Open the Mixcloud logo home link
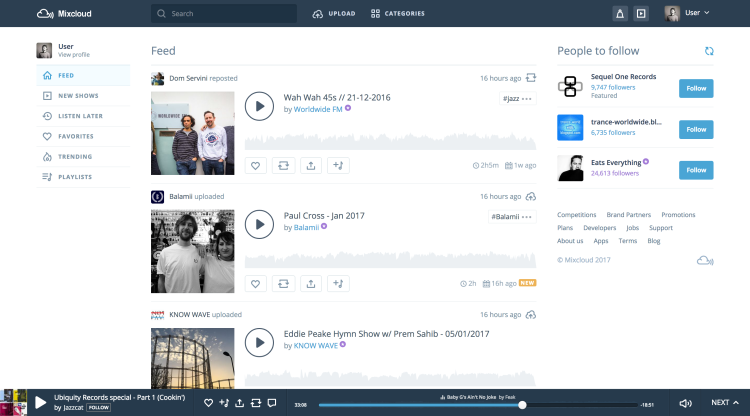 [x=64, y=13]
